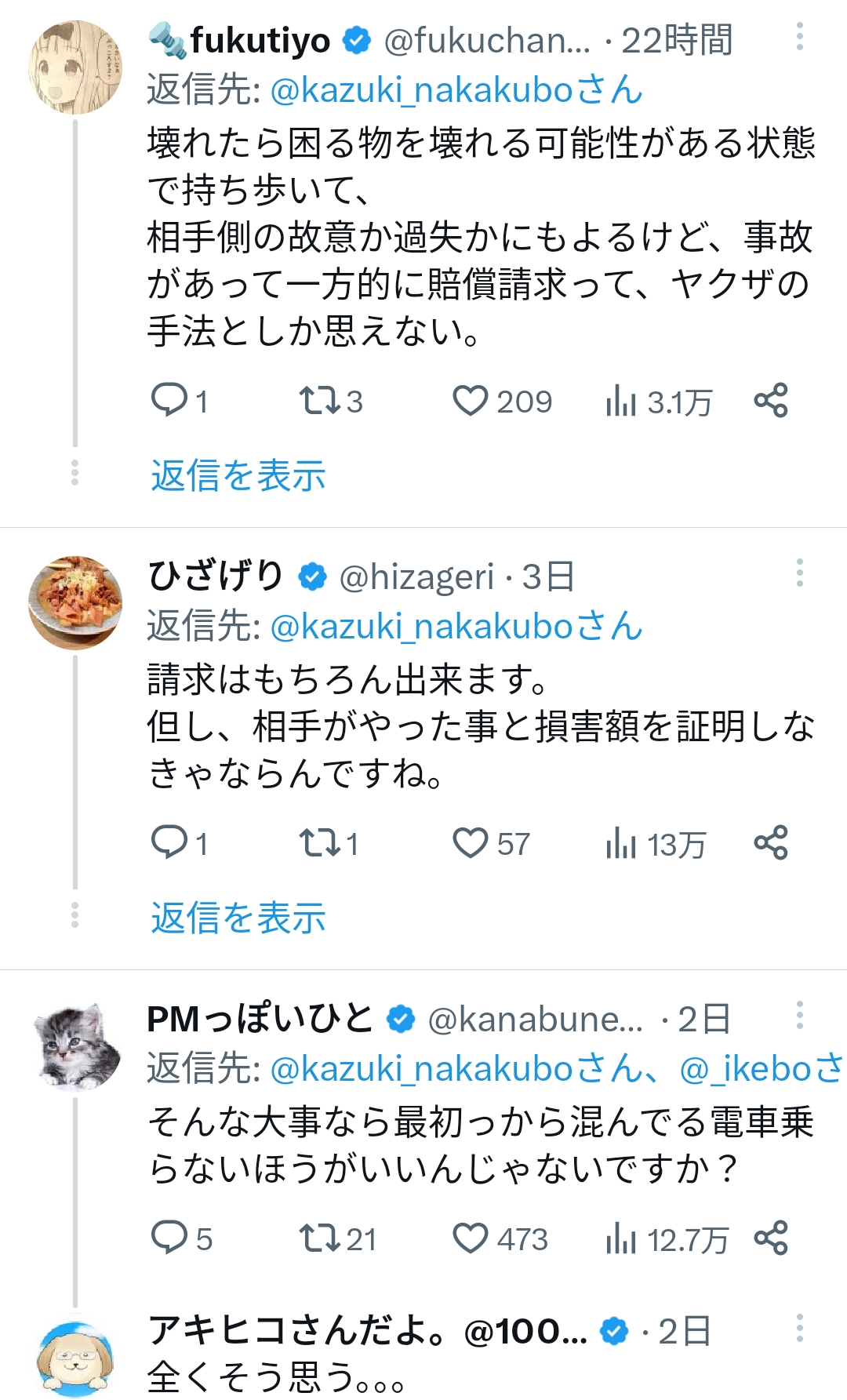The image size is (847, 1400).
Task: Open more options for PMっぽいひと's tweet
Action: pos(799,1016)
